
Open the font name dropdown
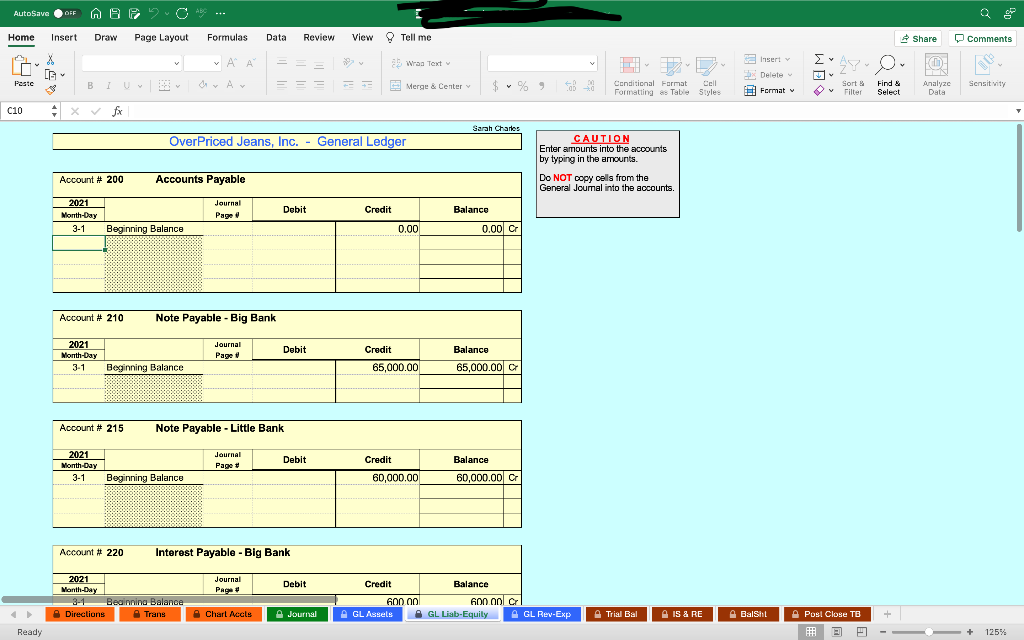click(130, 62)
